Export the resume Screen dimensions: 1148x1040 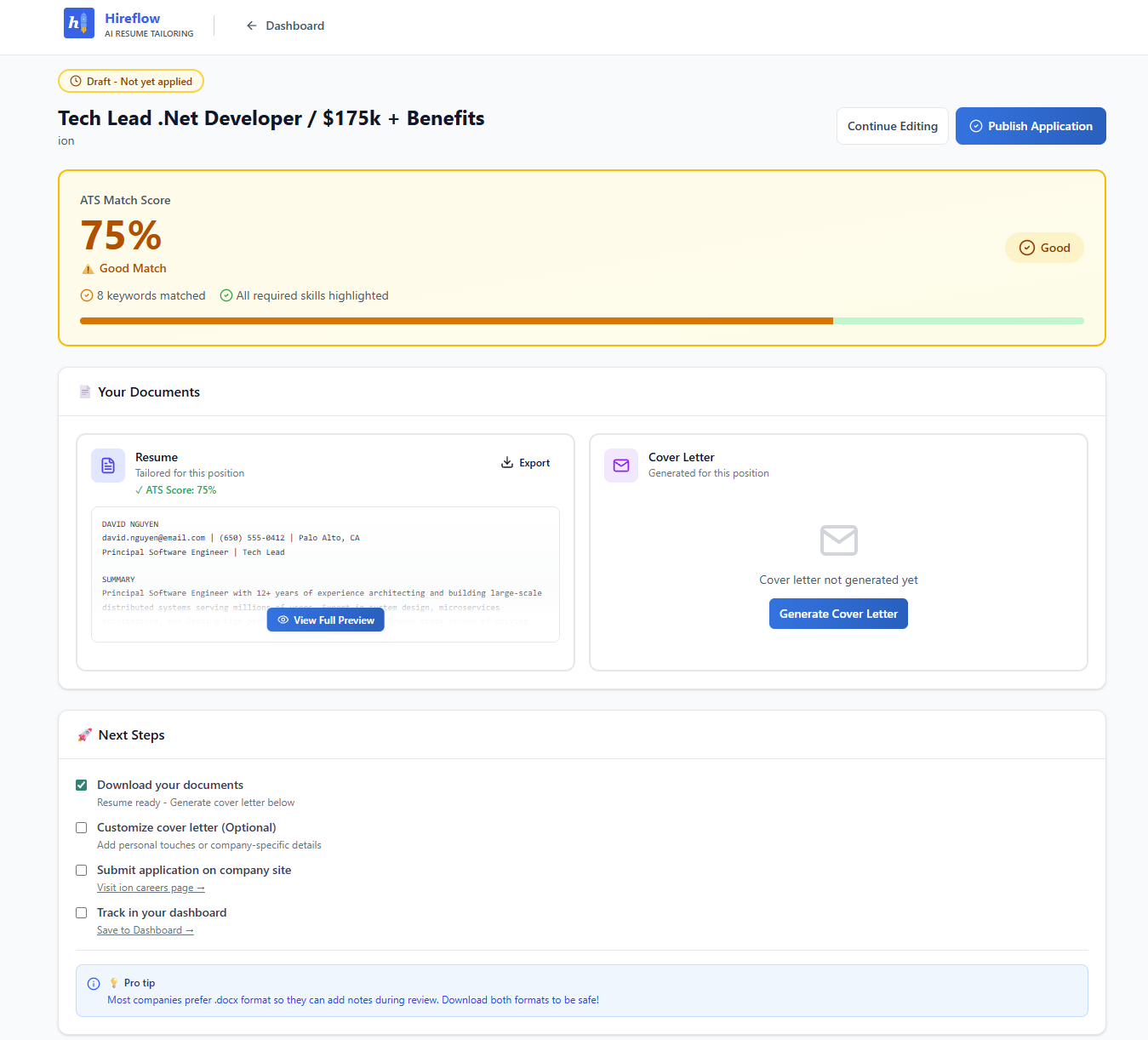click(525, 463)
